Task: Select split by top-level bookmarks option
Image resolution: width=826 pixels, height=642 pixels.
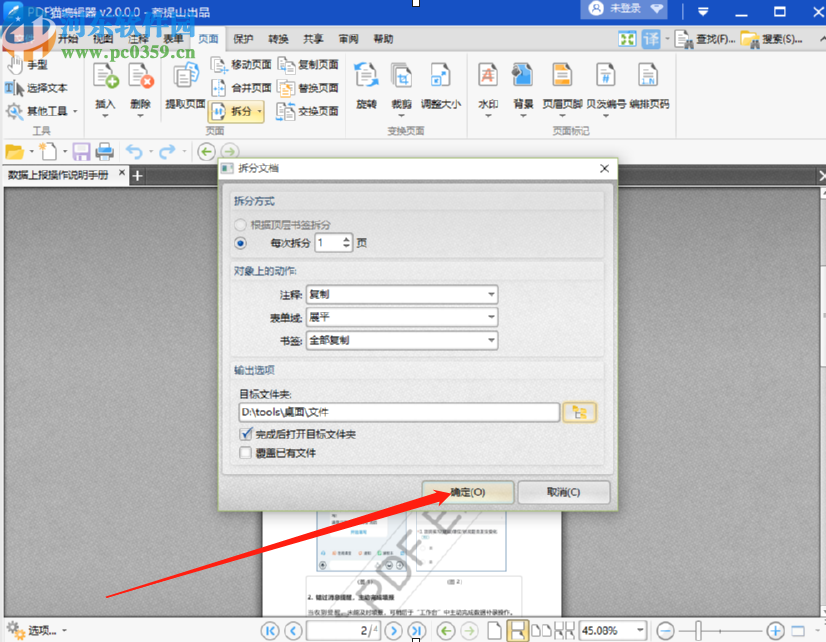Action: [x=240, y=225]
